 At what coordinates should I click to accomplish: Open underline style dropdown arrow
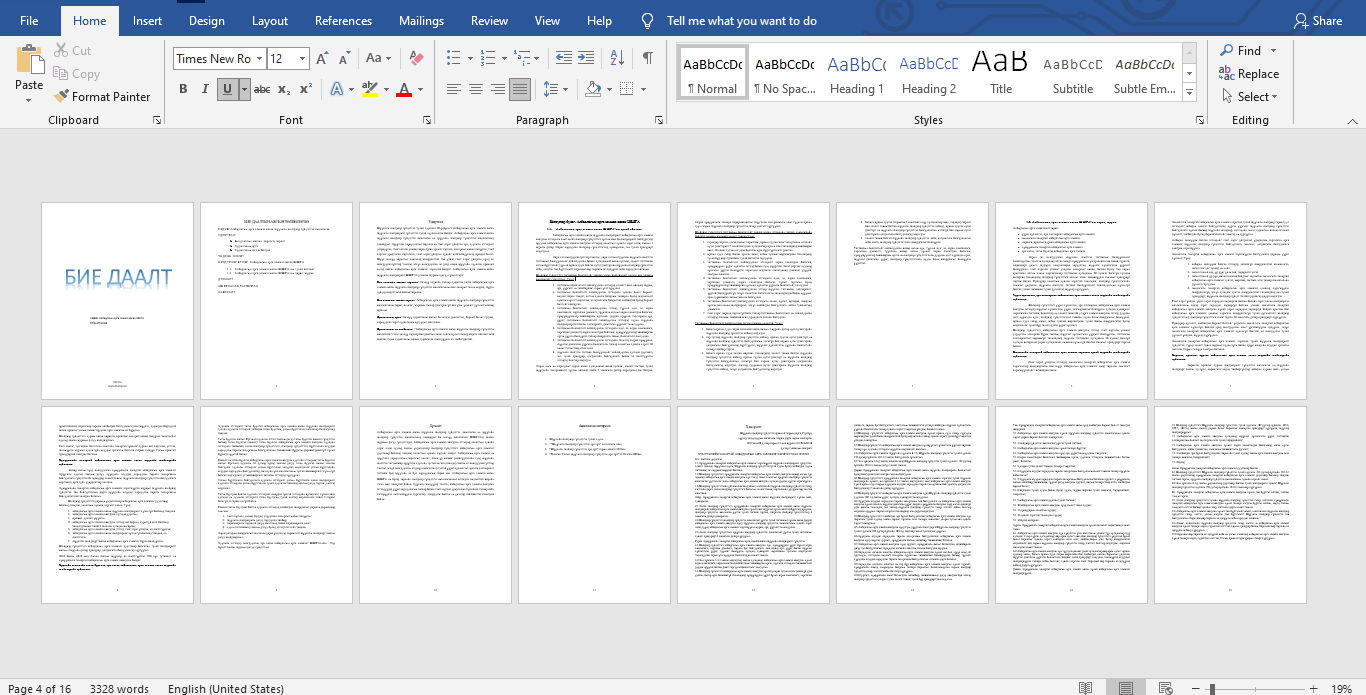244,89
